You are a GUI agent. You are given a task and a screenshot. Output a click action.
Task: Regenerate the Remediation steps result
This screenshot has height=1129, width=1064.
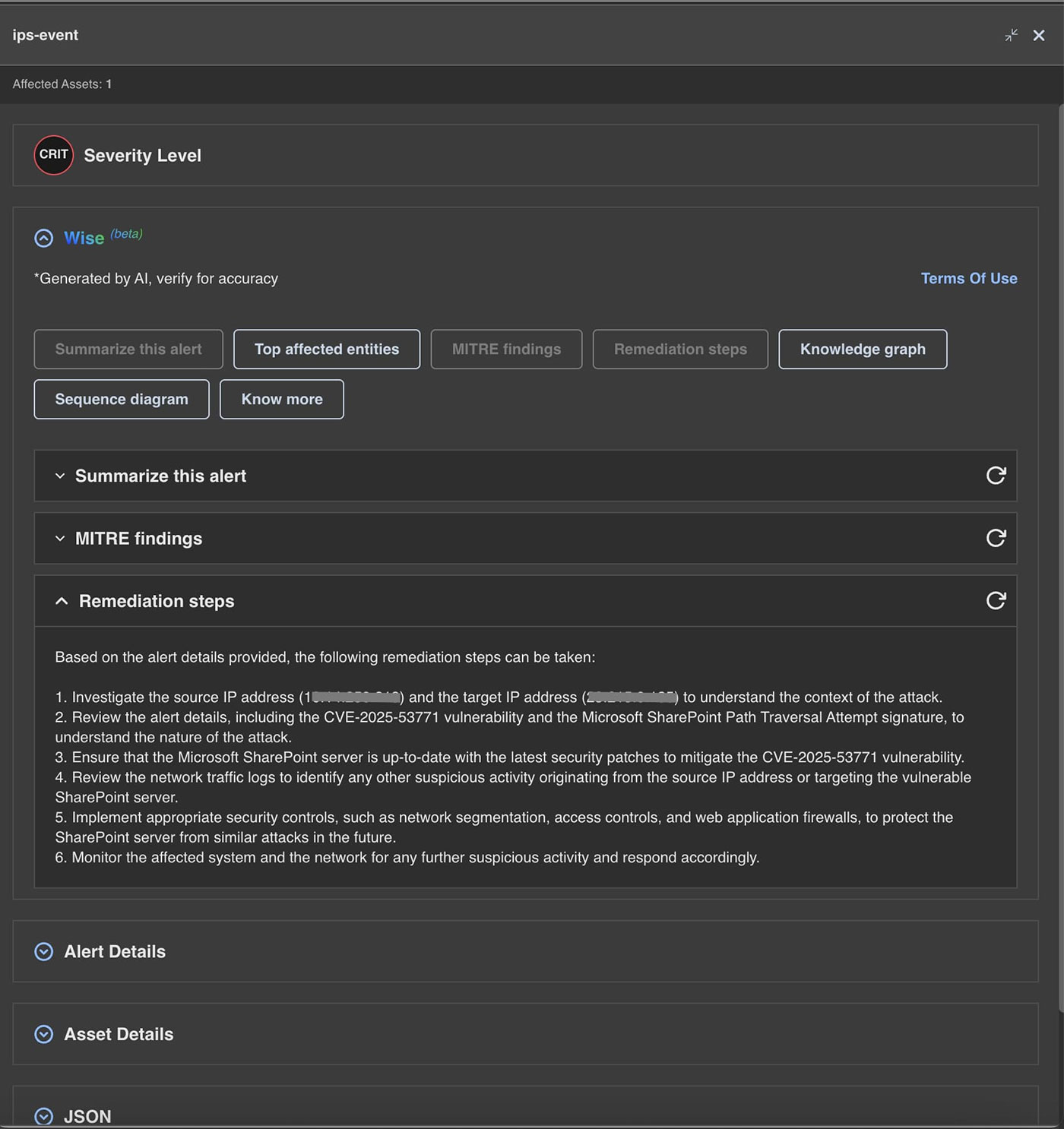coord(996,601)
